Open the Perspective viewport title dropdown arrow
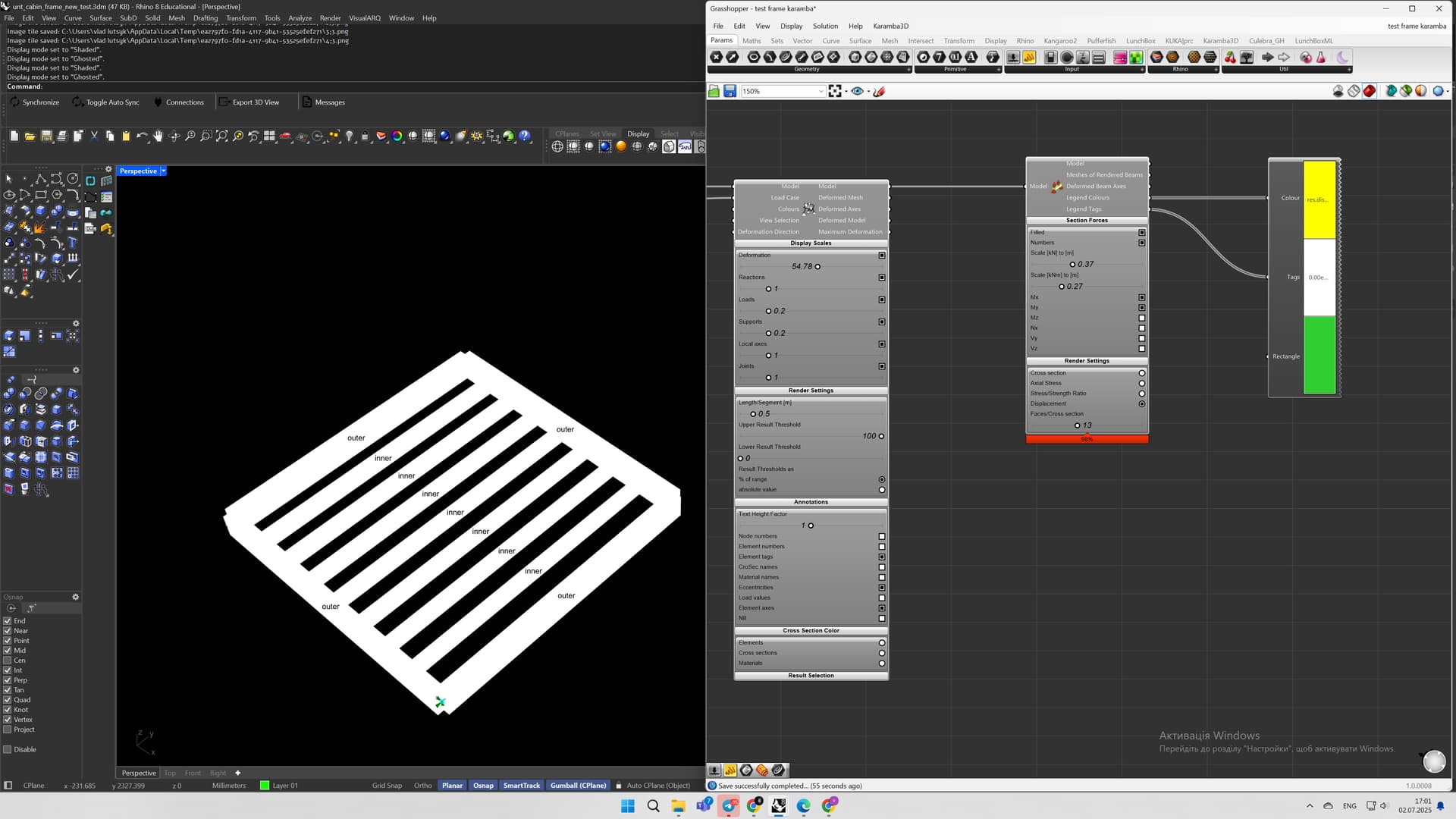Viewport: 1456px width, 819px height. click(163, 171)
